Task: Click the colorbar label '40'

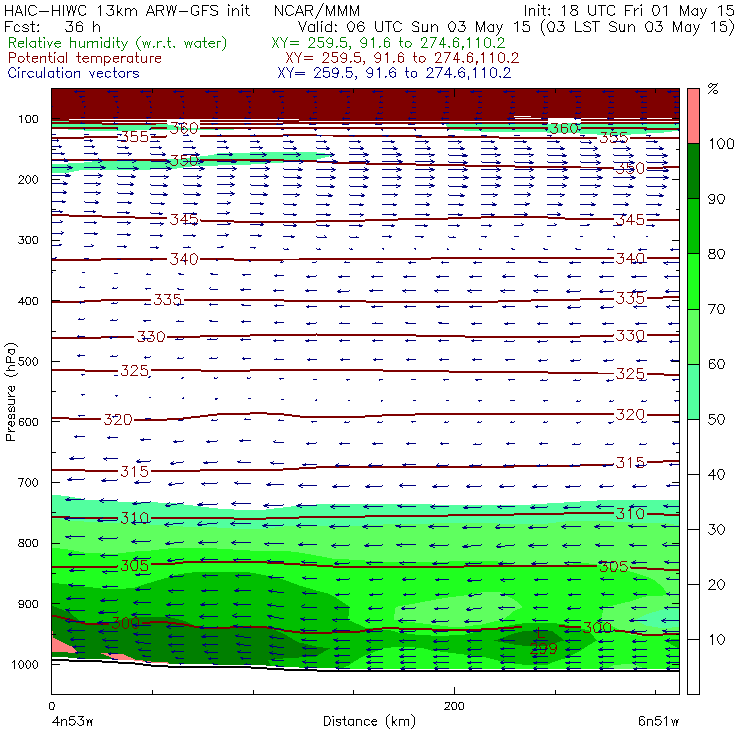Action: coord(716,474)
